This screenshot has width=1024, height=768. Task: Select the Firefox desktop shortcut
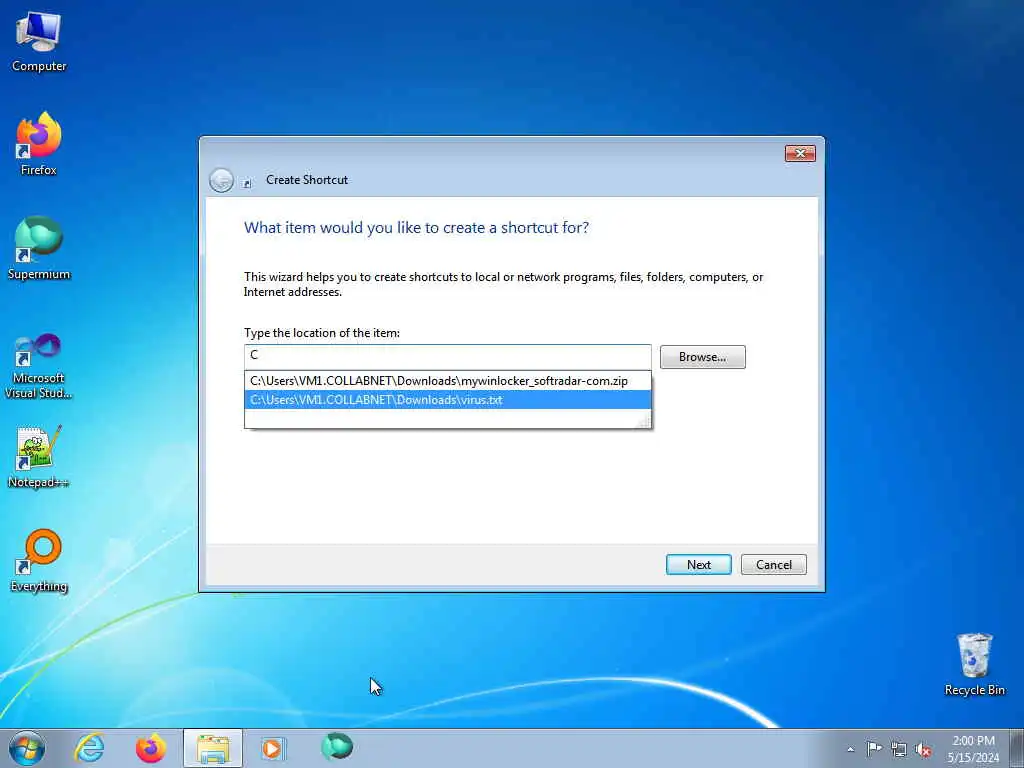[x=39, y=144]
